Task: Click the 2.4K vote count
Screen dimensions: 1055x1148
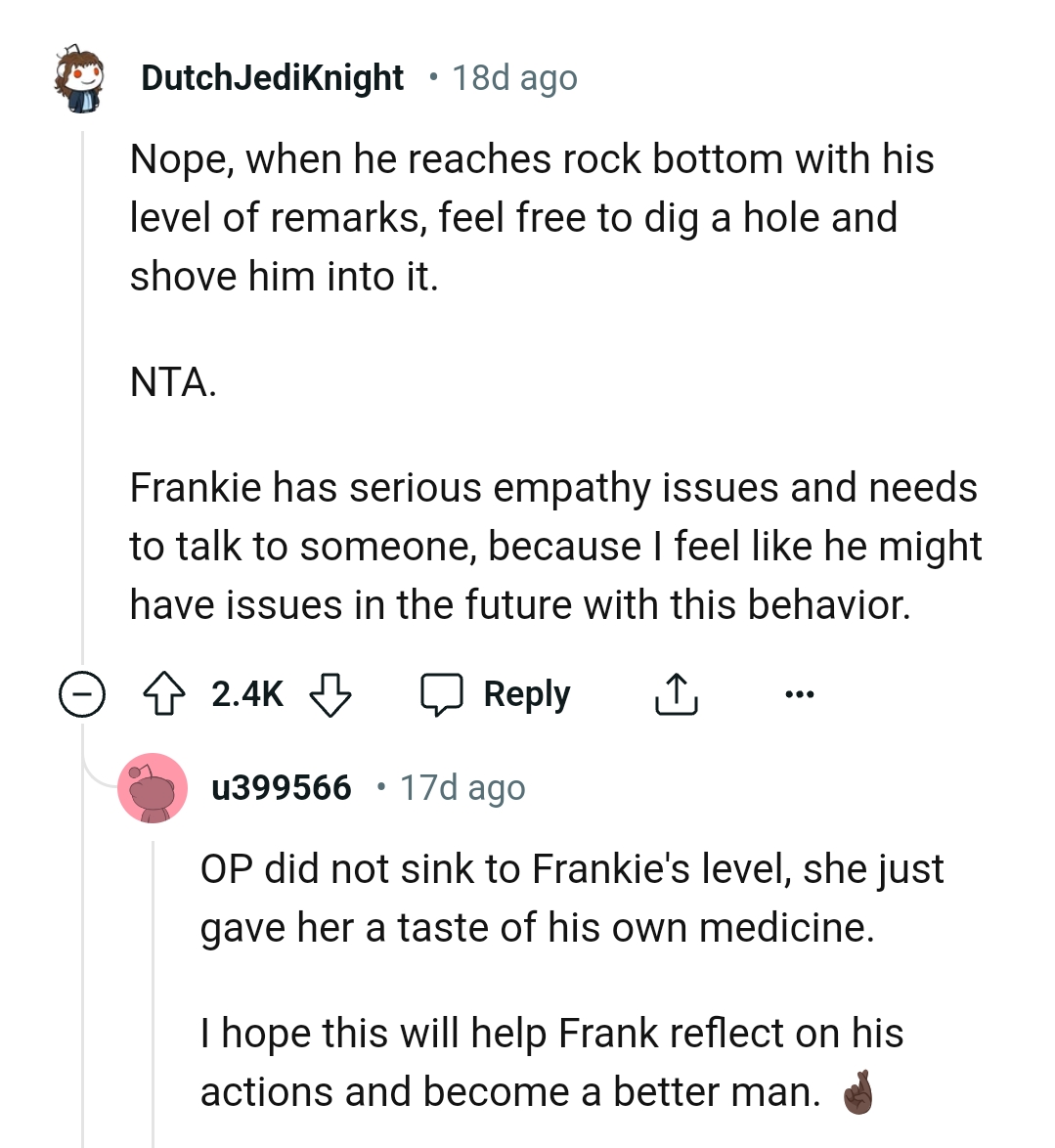Action: click(246, 694)
